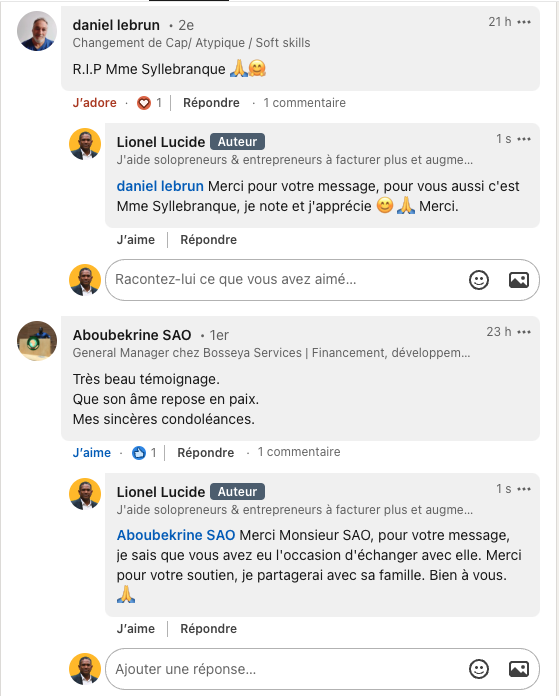
Task: Expand '1 commentaire' under daniel lebrun's comment
Action: point(305,103)
